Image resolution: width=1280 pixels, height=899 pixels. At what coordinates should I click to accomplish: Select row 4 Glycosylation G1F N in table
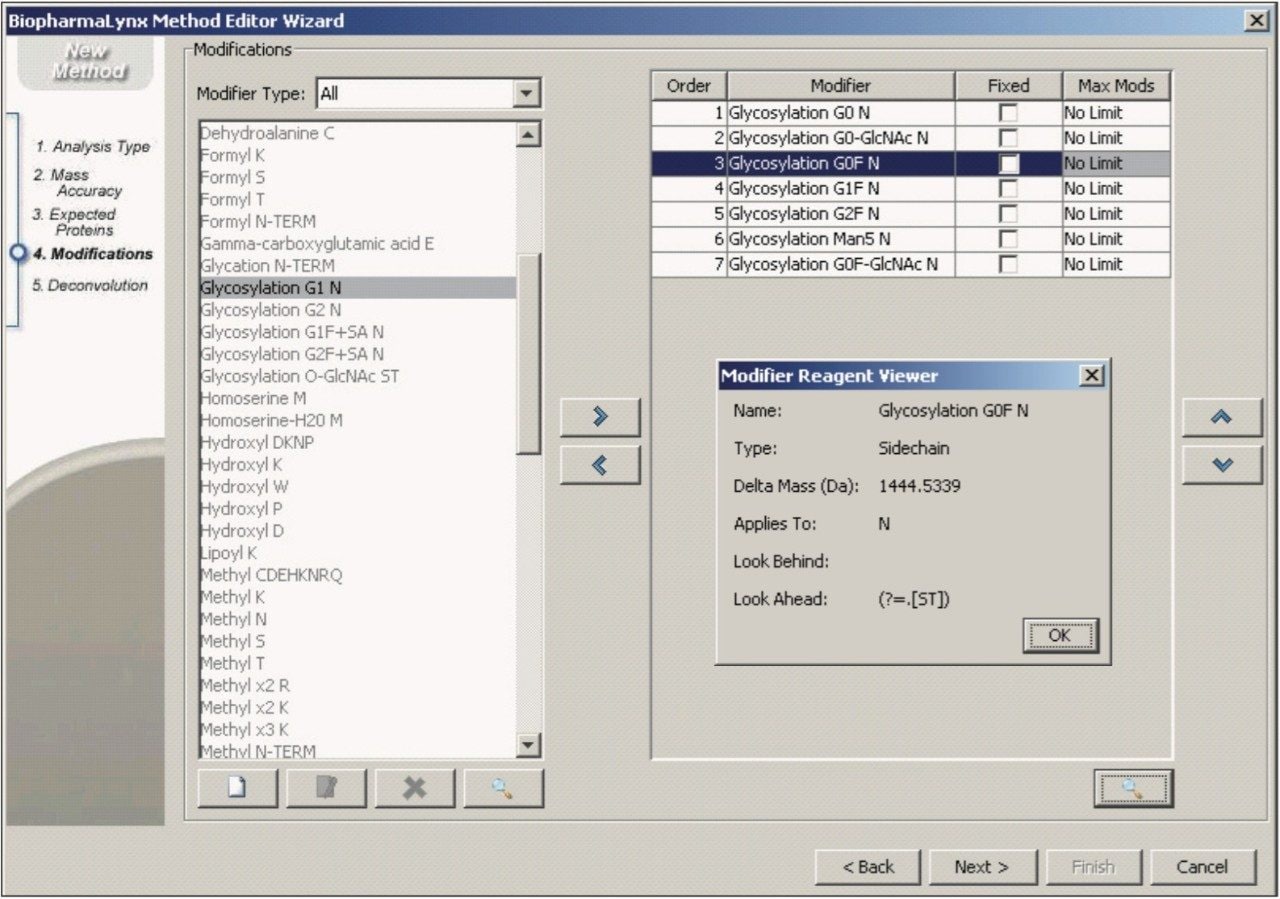click(x=911, y=188)
